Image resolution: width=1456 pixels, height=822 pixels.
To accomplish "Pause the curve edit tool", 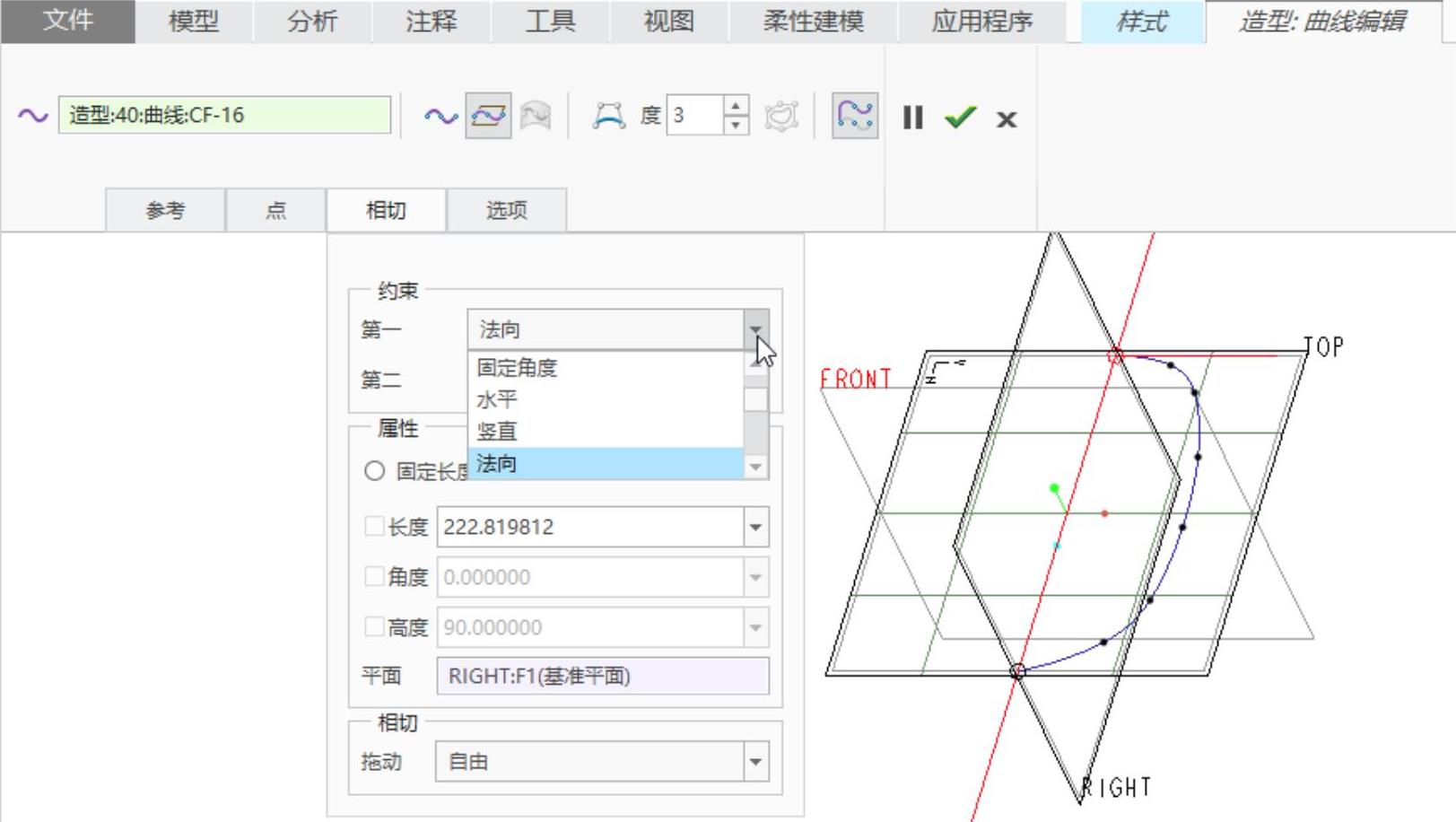I will point(912,118).
